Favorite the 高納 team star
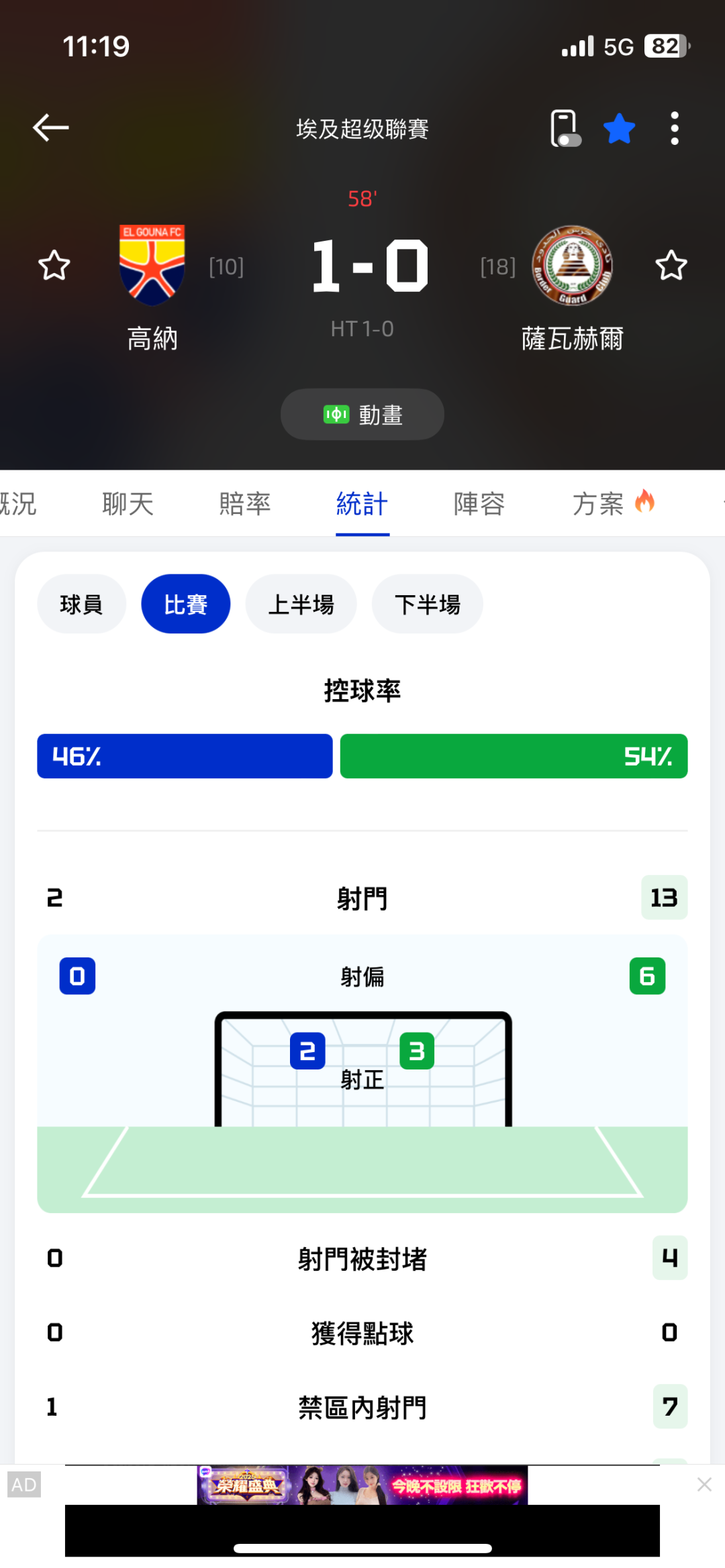The height and width of the screenshot is (1568, 725). (x=54, y=266)
